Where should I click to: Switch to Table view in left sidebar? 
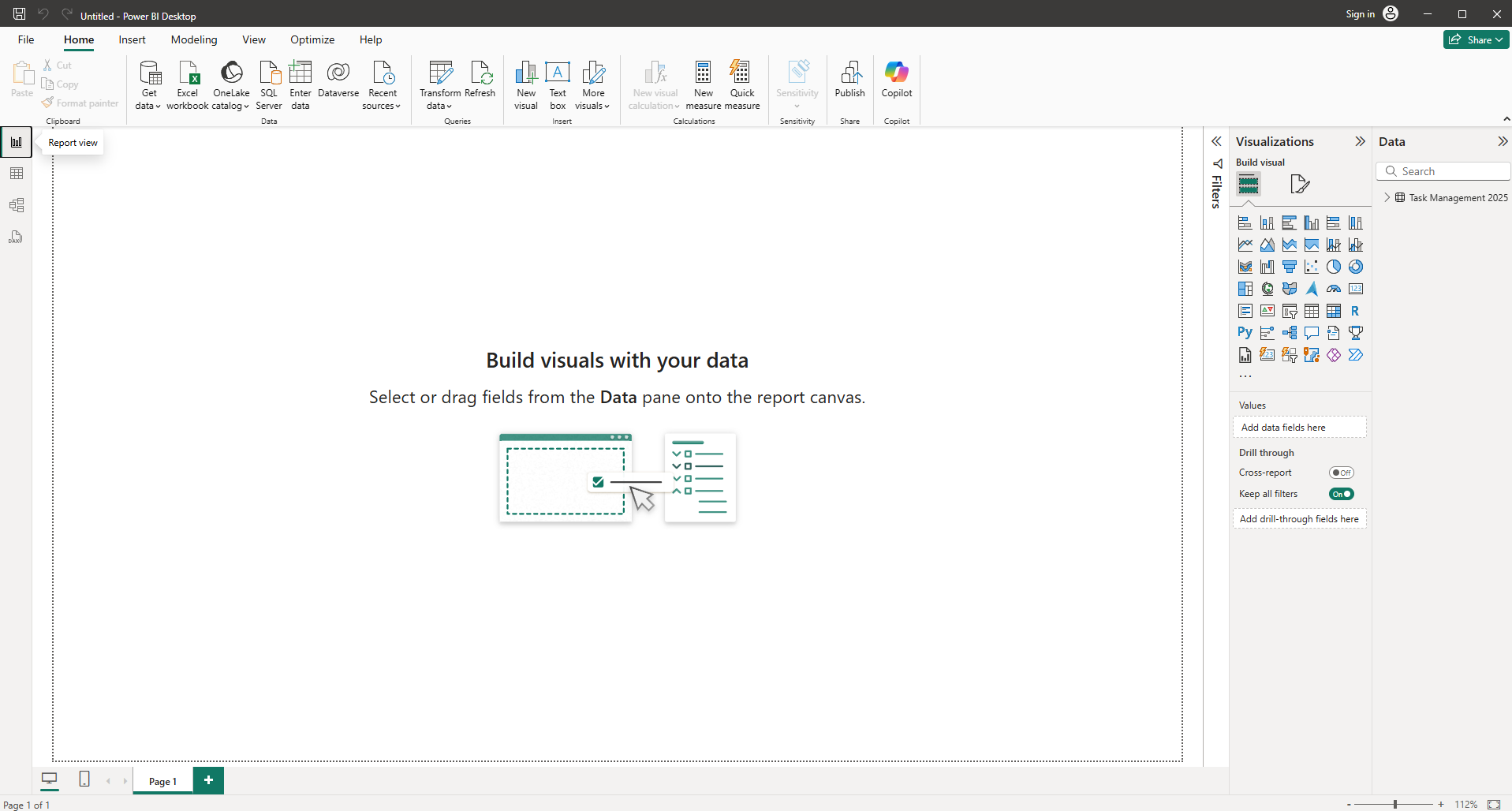(17, 174)
